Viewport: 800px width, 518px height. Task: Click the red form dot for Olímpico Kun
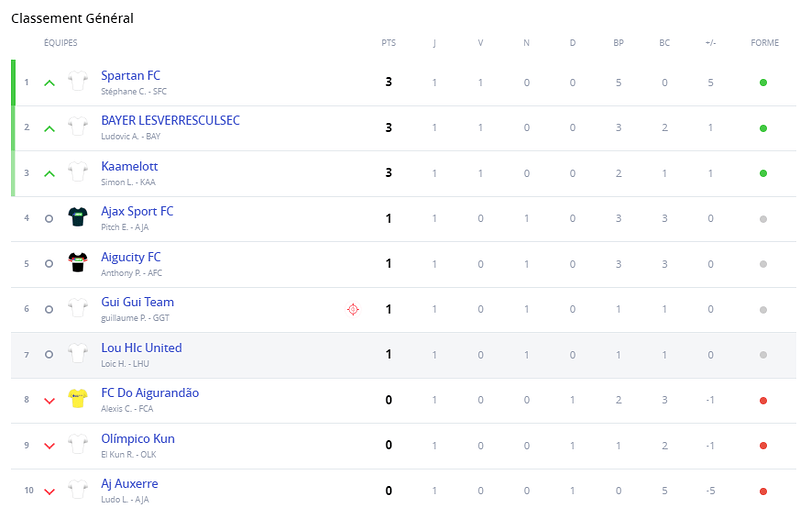point(763,446)
